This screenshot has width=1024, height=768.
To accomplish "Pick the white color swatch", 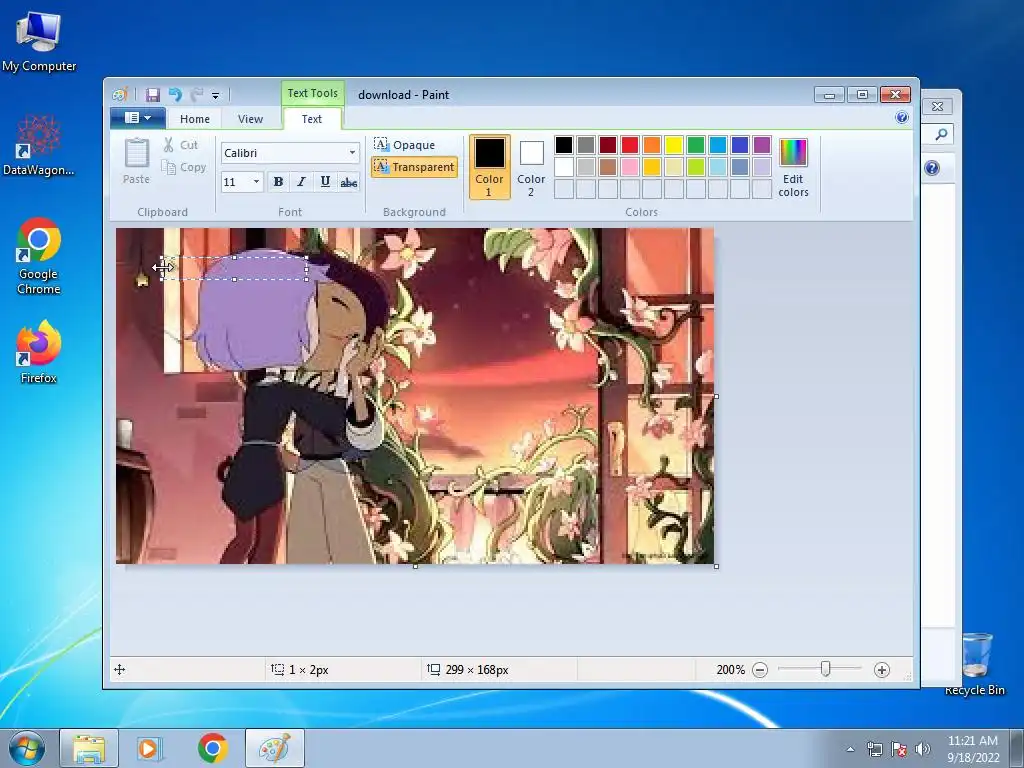I will click(564, 167).
